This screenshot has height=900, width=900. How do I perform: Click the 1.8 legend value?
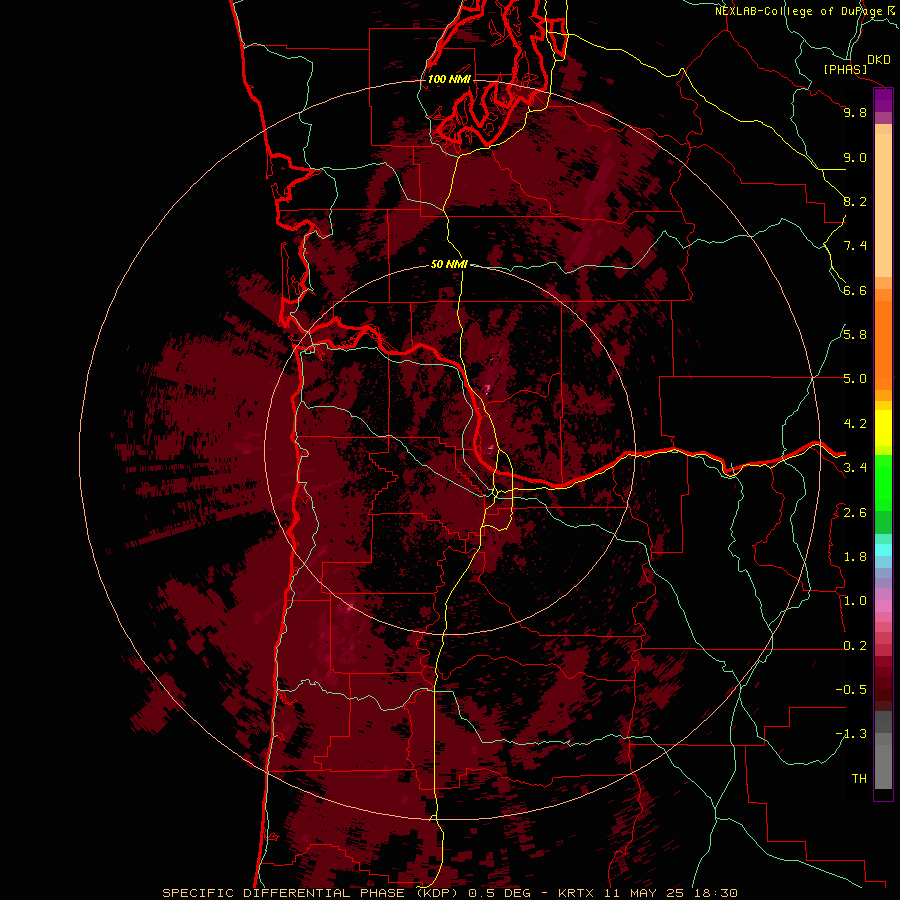point(855,557)
